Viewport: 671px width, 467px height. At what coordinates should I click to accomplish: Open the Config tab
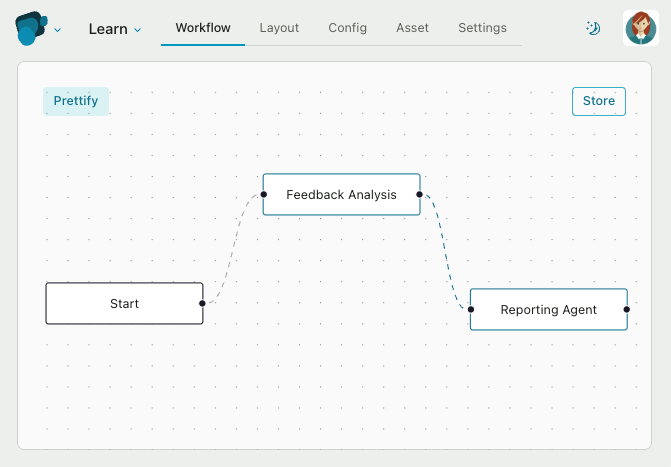(347, 28)
